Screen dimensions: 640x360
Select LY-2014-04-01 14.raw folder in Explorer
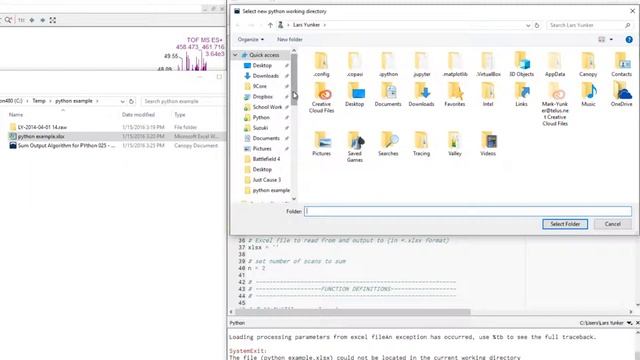coord(42,127)
